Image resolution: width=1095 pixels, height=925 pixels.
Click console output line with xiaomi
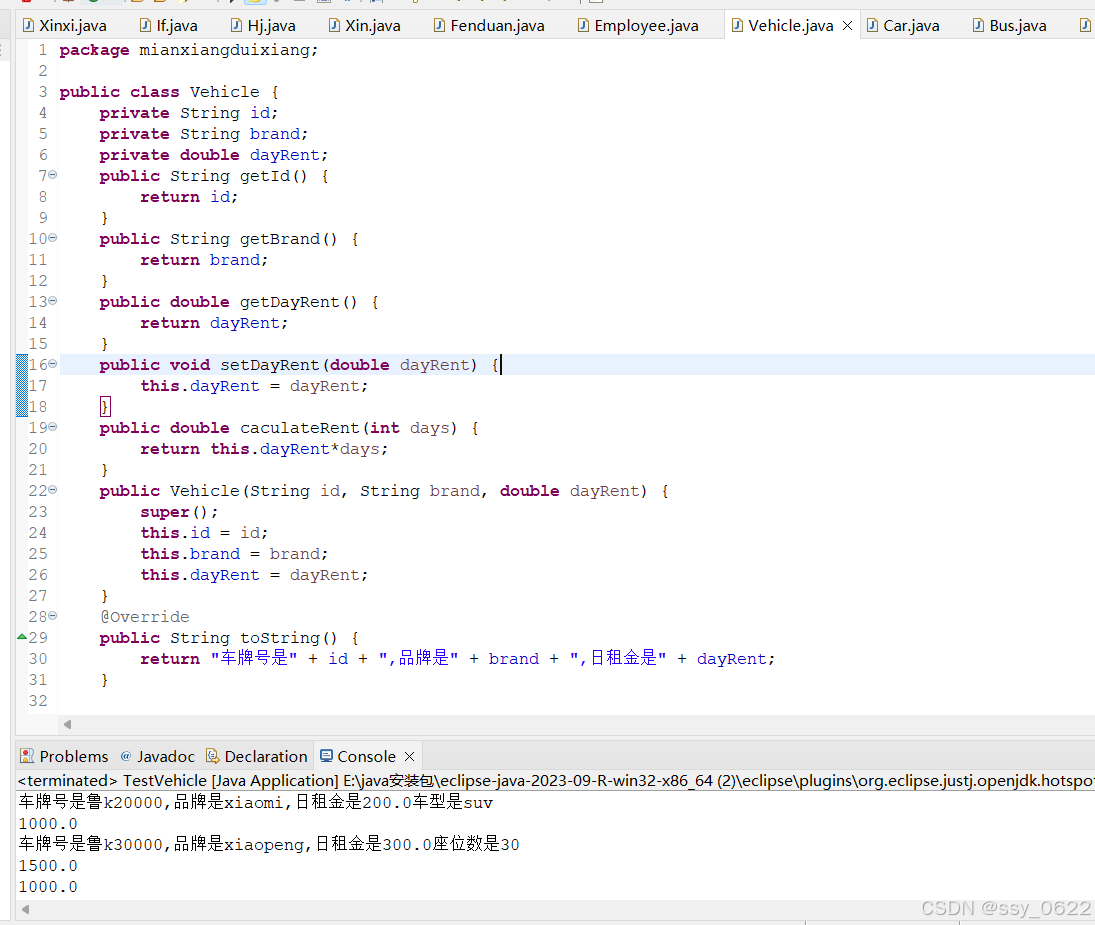[256, 803]
